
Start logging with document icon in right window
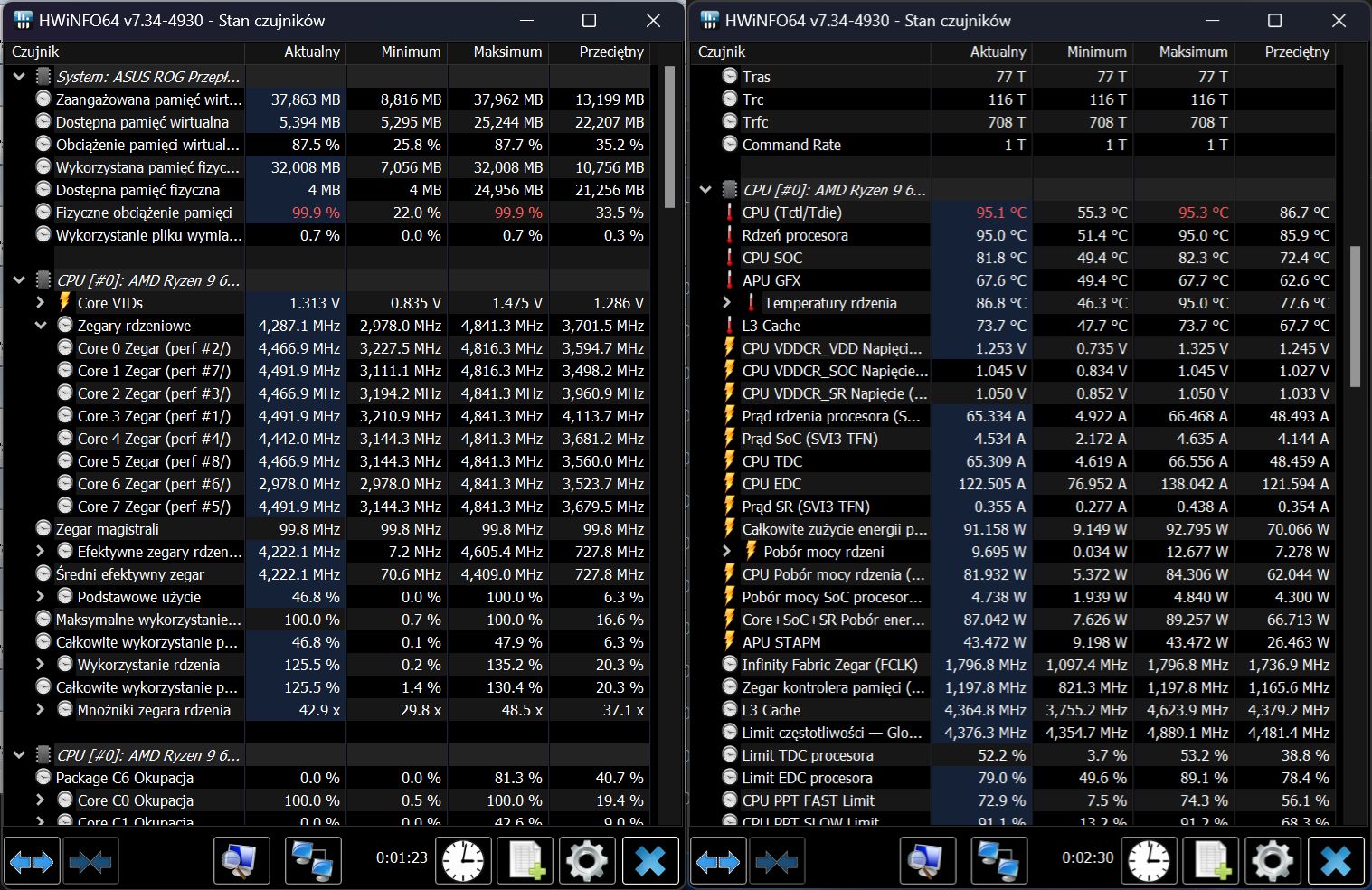coord(1212,861)
